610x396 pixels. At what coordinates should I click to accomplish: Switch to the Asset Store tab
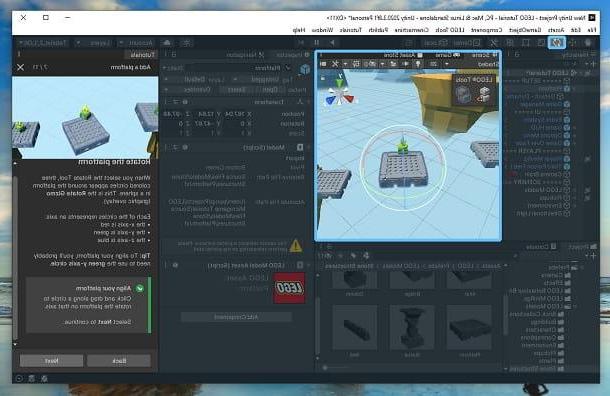click(403, 55)
